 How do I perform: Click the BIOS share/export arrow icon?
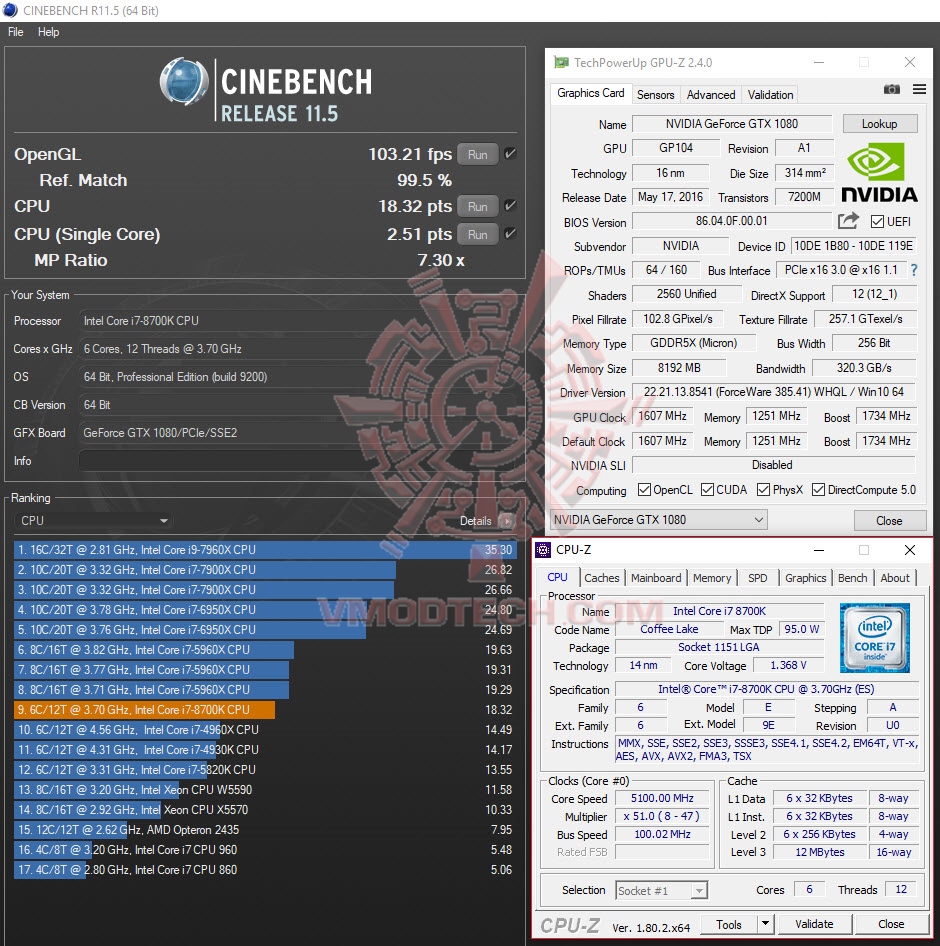tap(848, 221)
